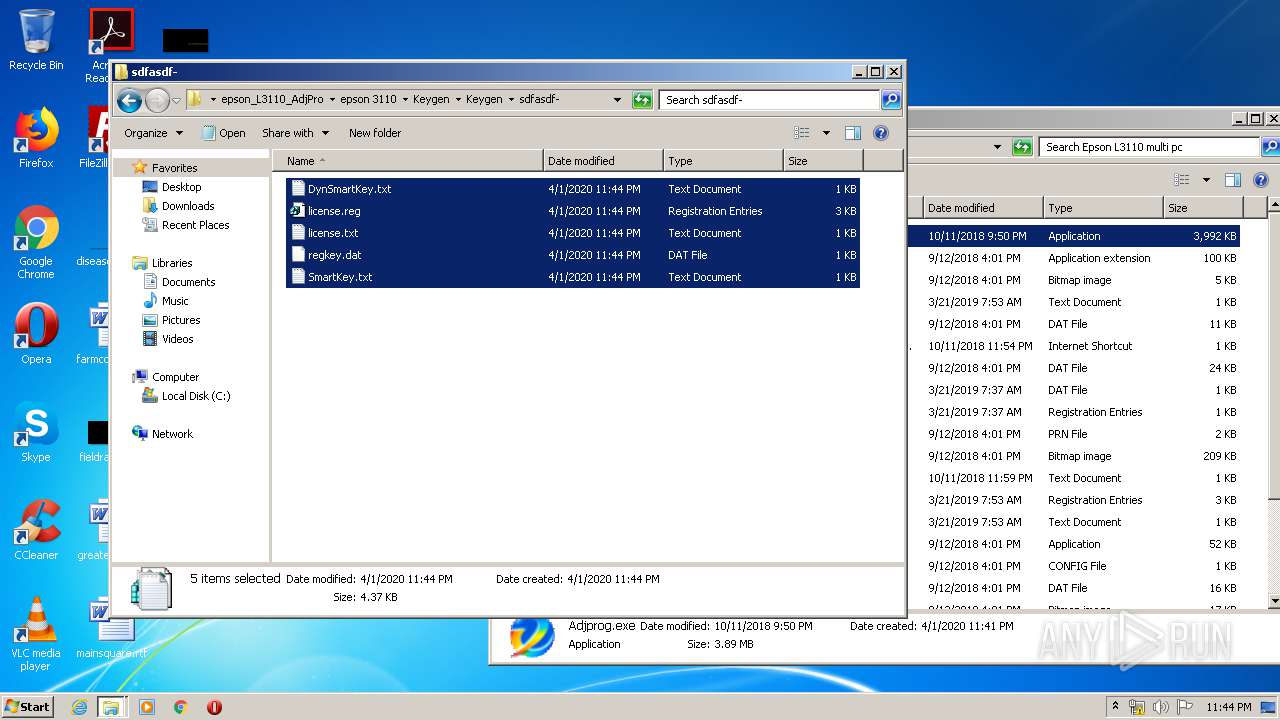Image resolution: width=1280 pixels, height=720 pixels.
Task: Select the 3,992 KB Application row in background window
Action: click(1074, 236)
